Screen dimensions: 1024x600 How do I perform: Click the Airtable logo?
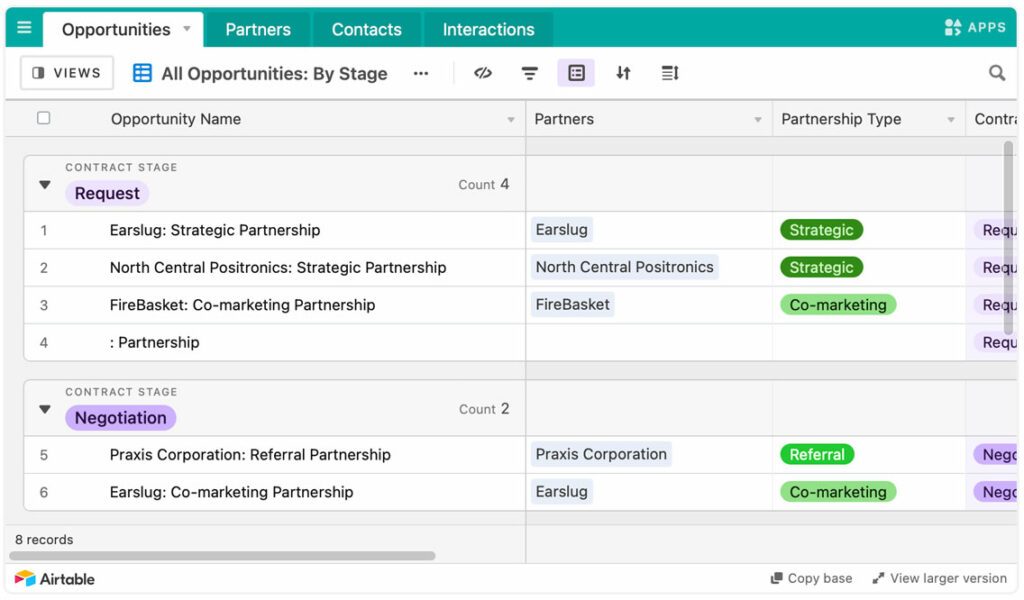(55, 579)
